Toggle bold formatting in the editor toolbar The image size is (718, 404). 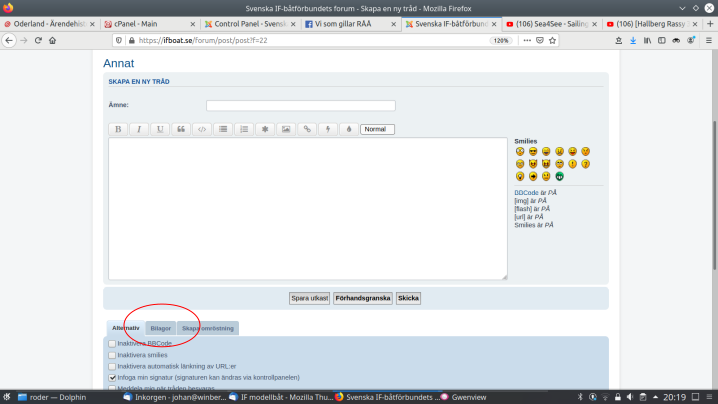118,129
